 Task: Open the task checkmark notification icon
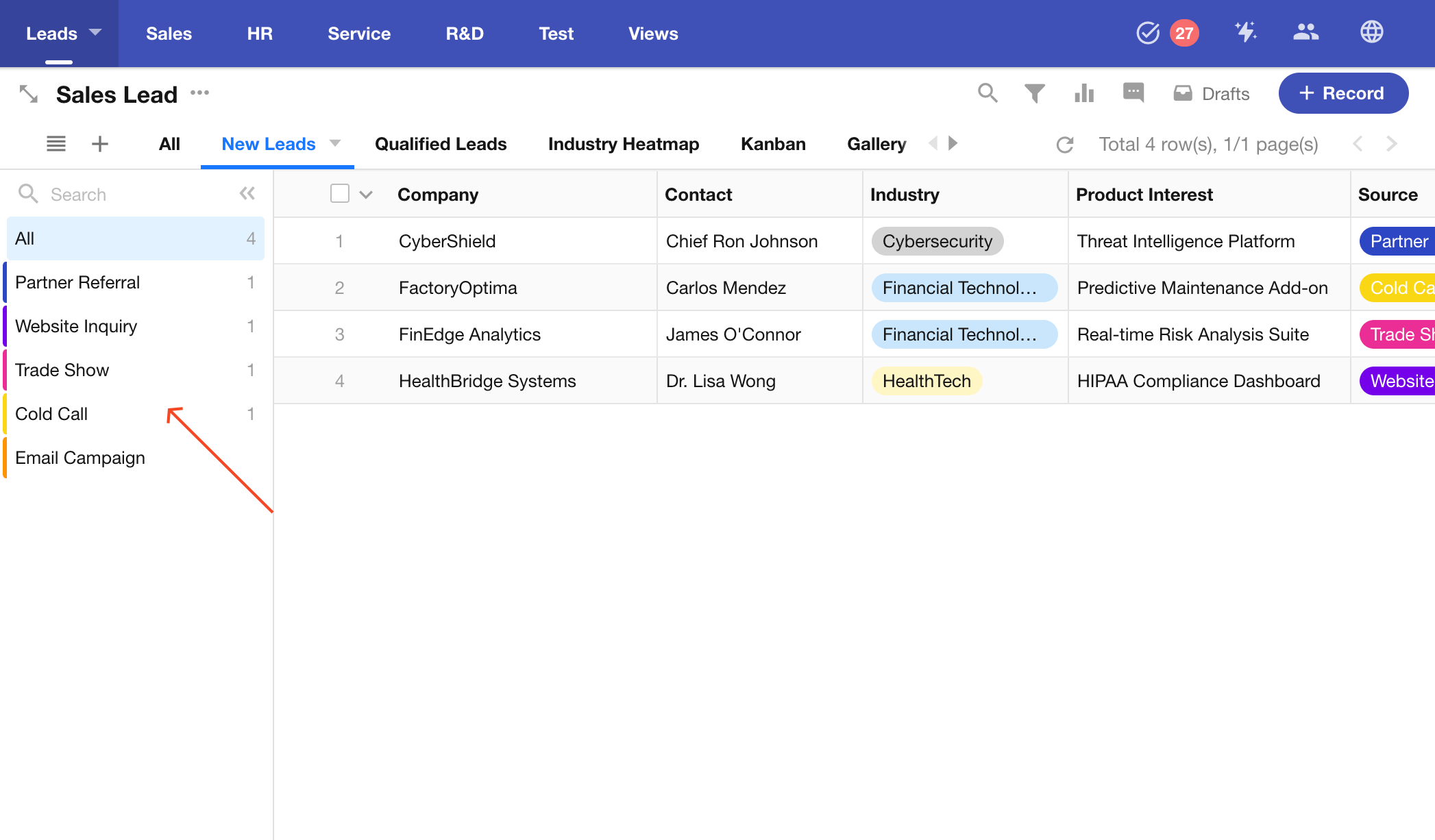pyautogui.click(x=1148, y=33)
